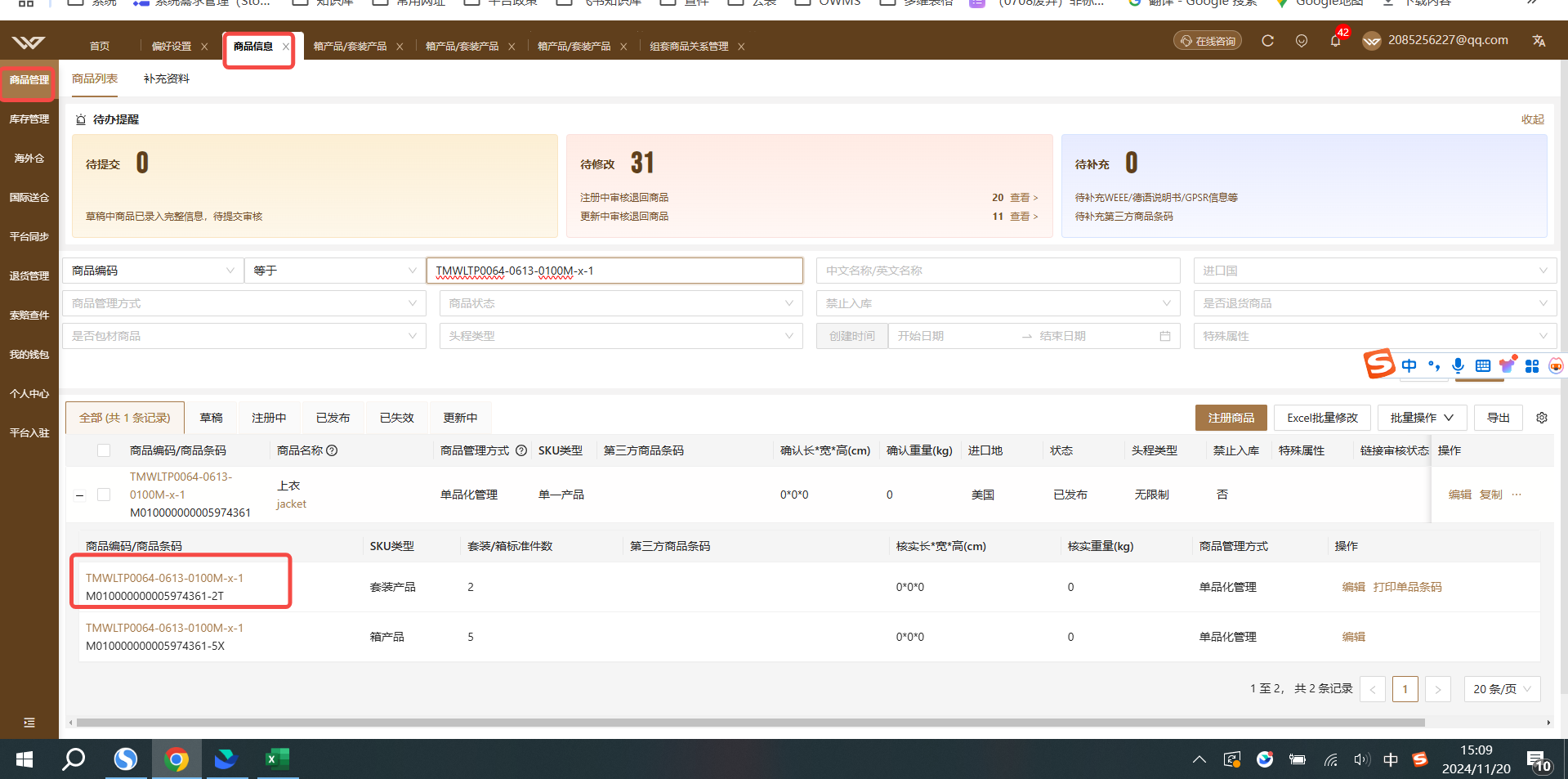
Task: Toggle the select-all checkbox in table header
Action: click(x=104, y=450)
